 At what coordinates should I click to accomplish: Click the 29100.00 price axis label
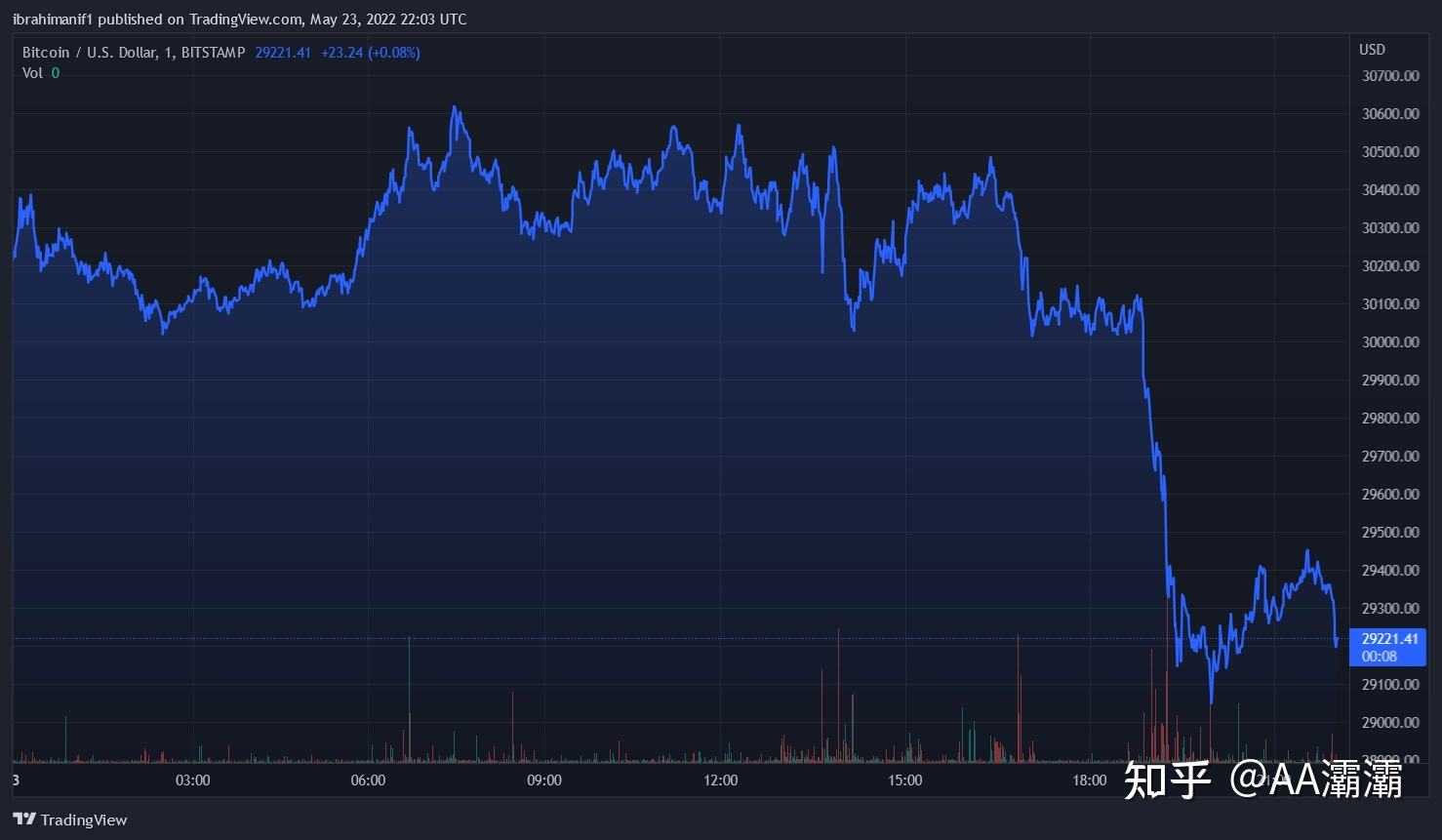pos(1390,685)
